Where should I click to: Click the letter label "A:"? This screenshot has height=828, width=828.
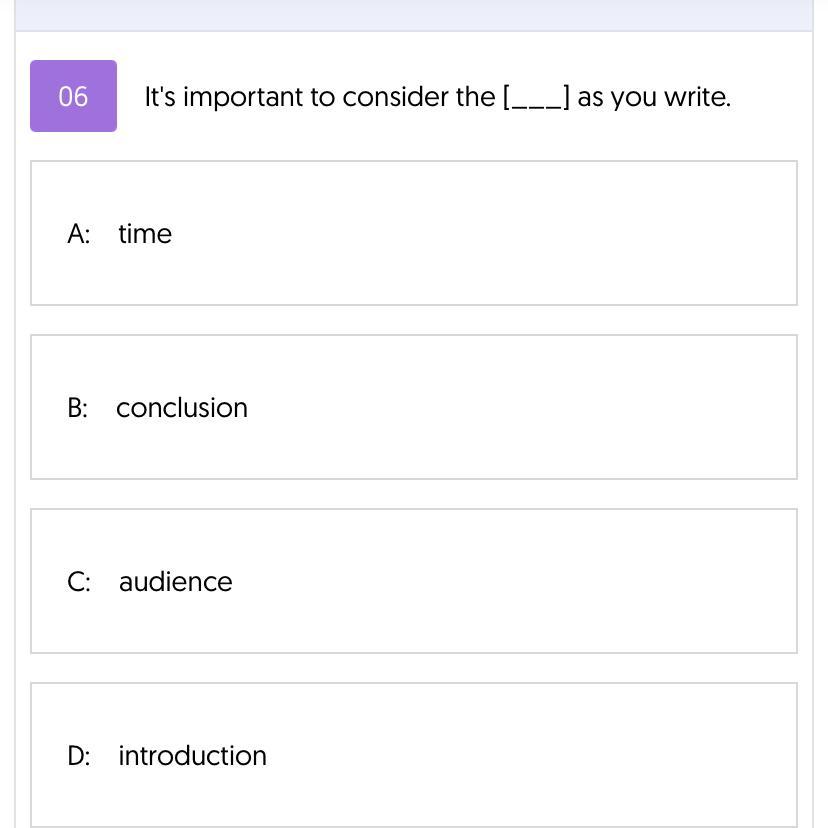tap(79, 234)
